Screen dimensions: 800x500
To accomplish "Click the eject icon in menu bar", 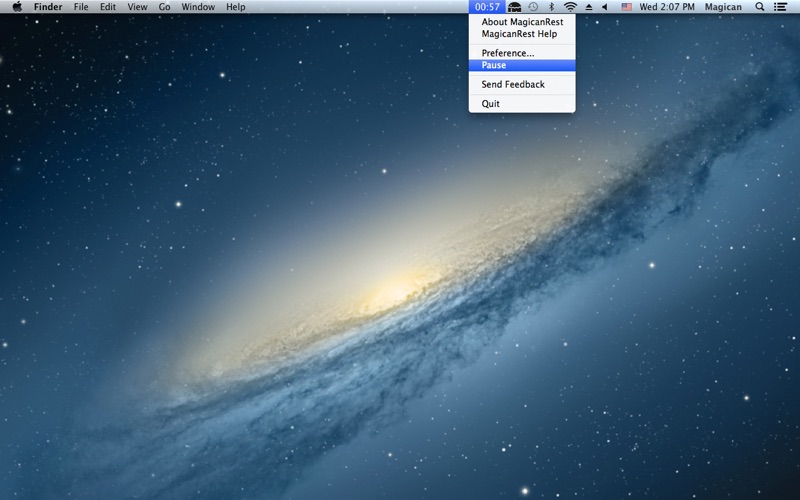I will [589, 7].
